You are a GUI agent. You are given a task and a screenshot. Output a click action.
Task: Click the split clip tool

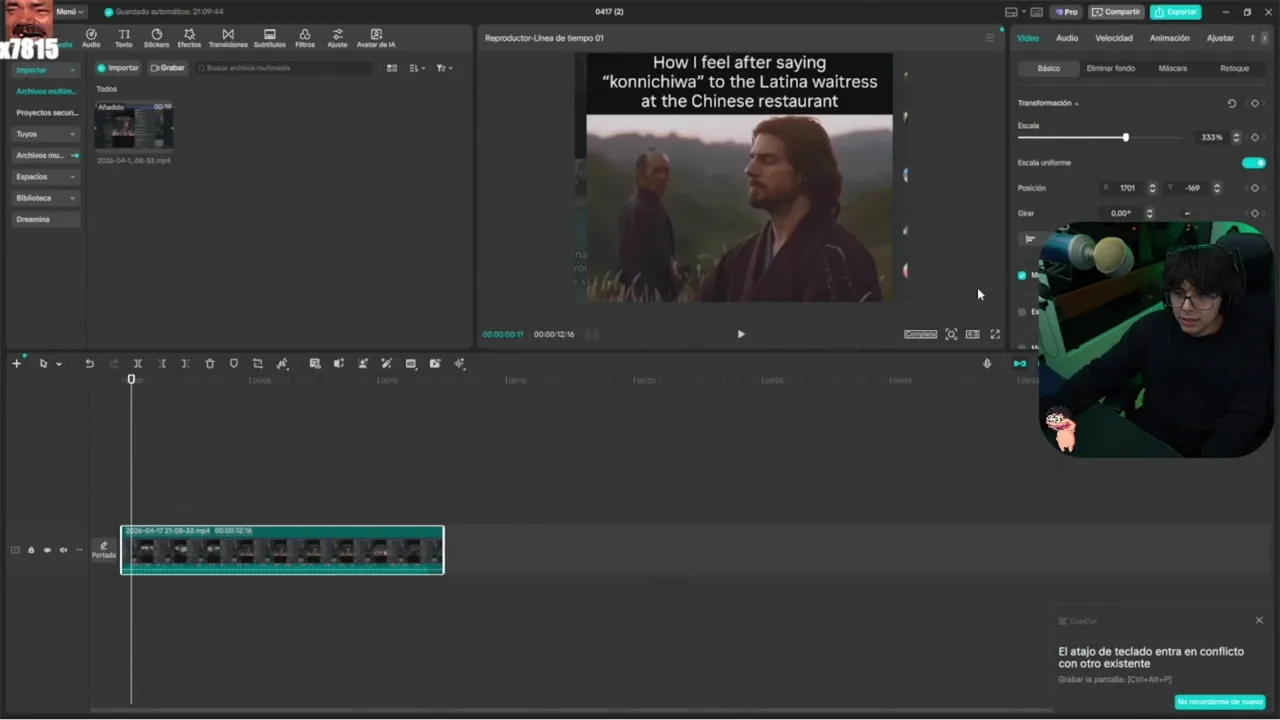[x=138, y=364]
